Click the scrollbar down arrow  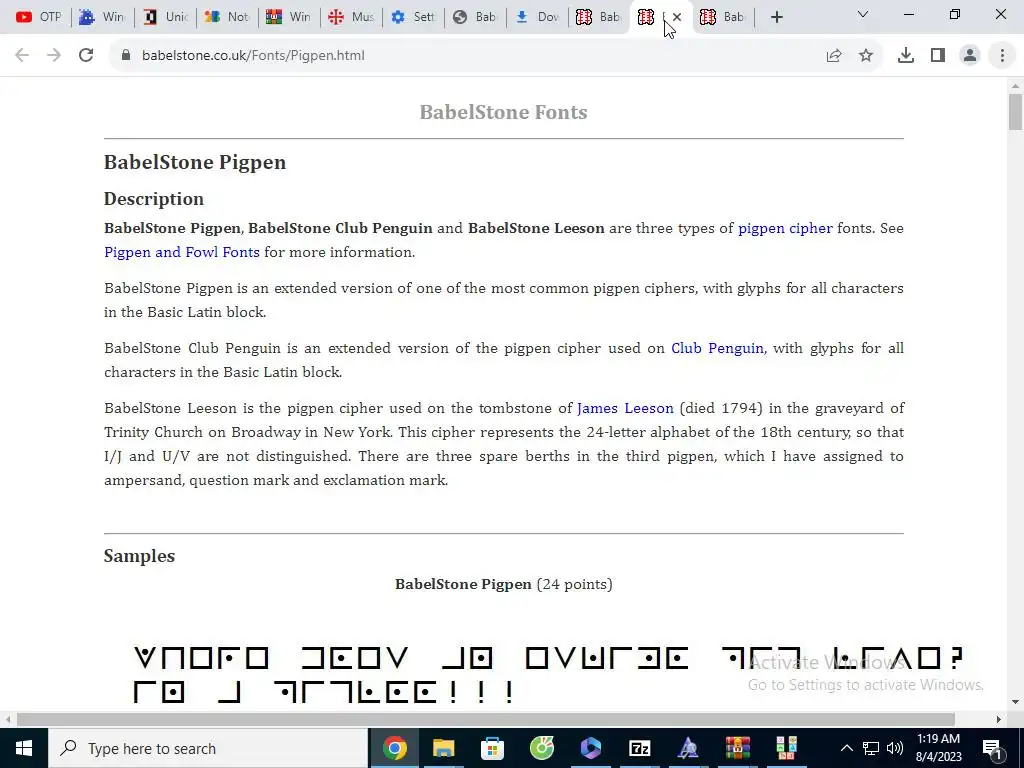(x=1015, y=702)
